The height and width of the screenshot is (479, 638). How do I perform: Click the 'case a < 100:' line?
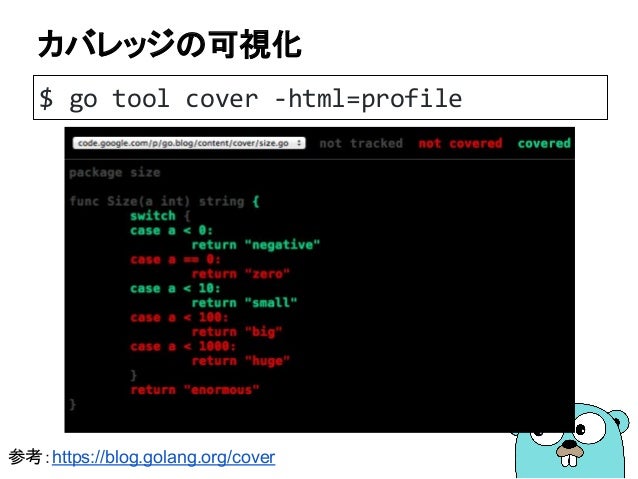coord(179,317)
